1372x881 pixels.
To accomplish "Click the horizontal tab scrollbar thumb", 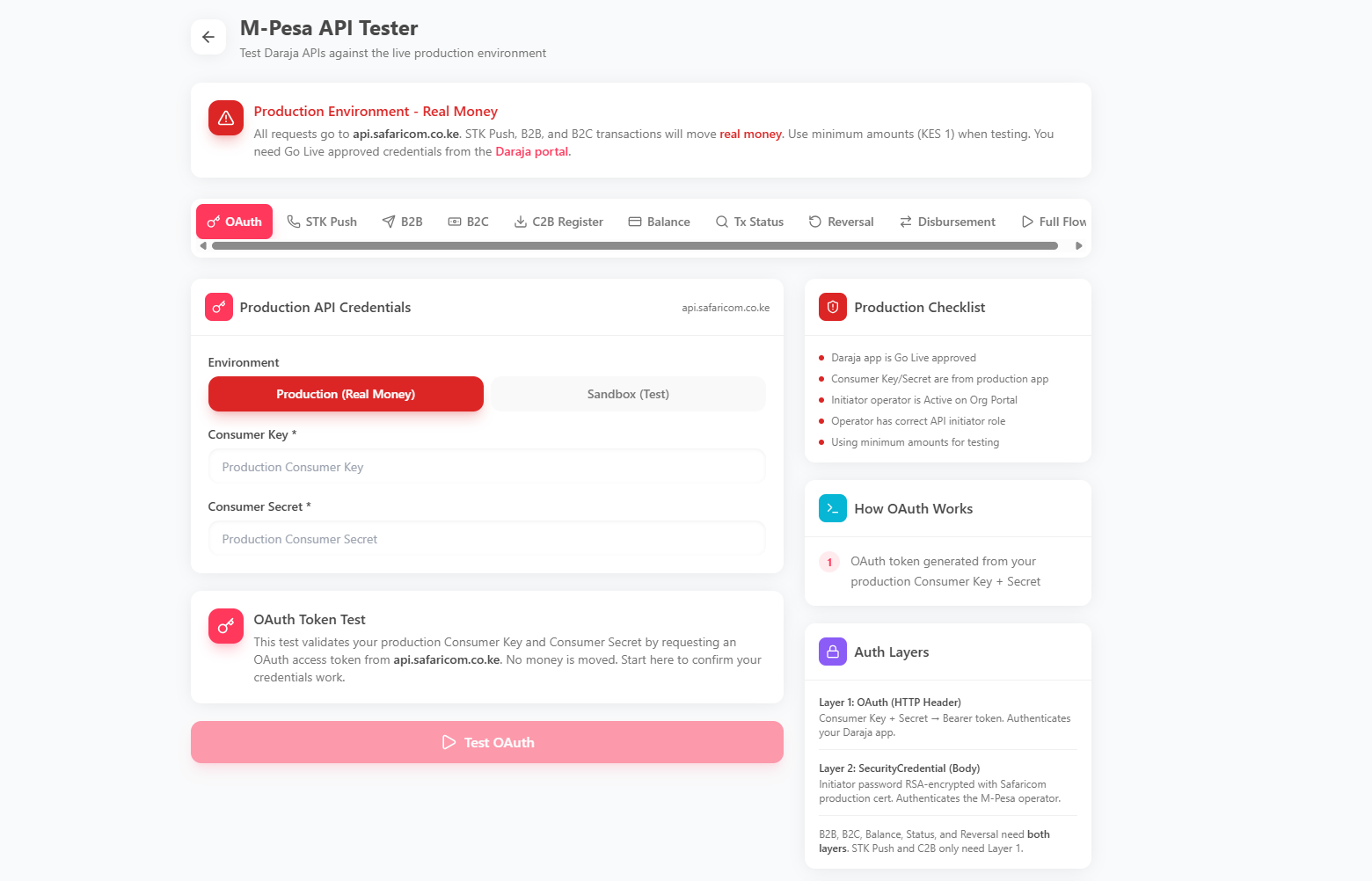I will coord(634,246).
